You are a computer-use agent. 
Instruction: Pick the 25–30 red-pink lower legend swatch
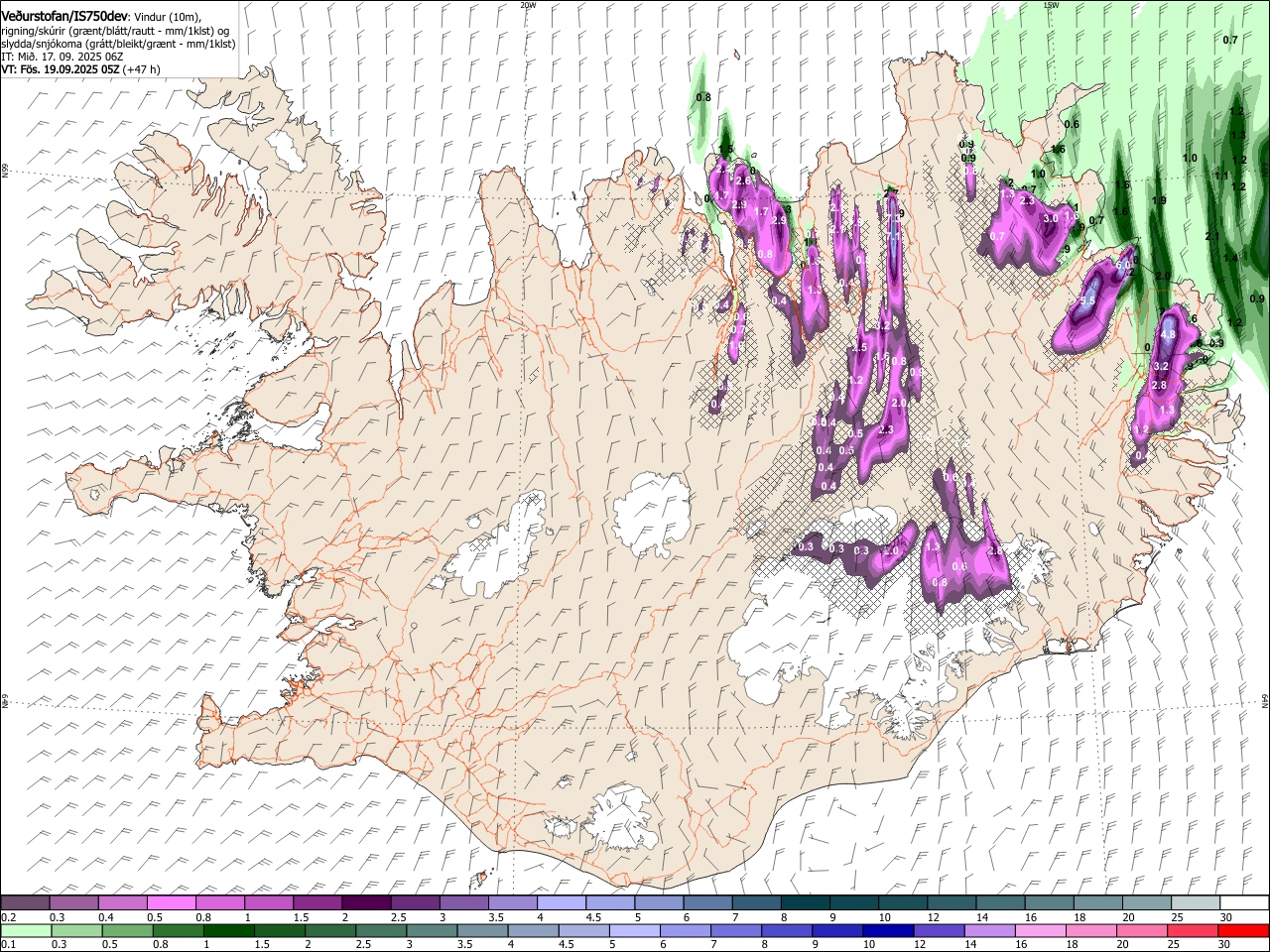(1193, 930)
